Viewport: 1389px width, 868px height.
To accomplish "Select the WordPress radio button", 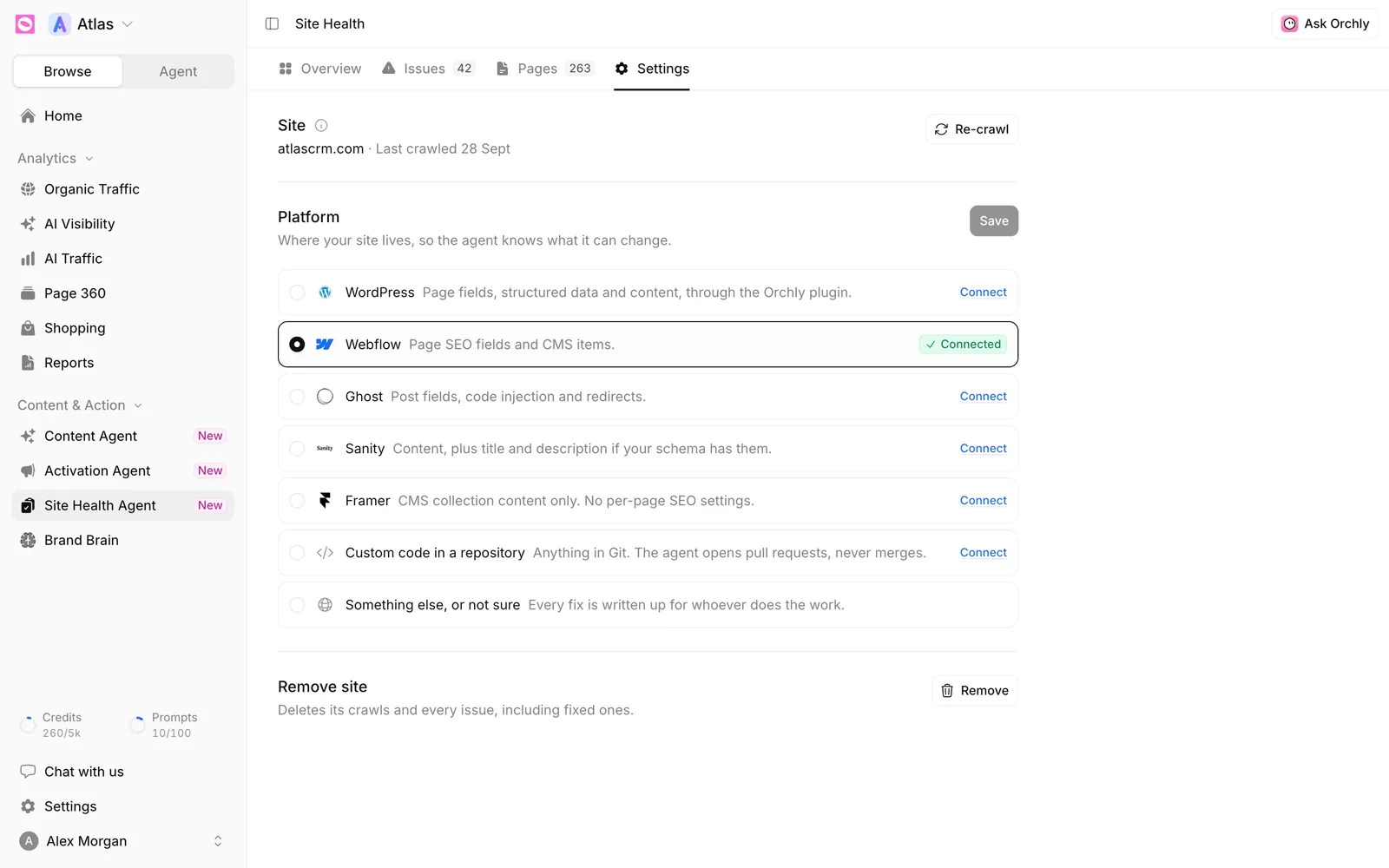I will pos(297,293).
